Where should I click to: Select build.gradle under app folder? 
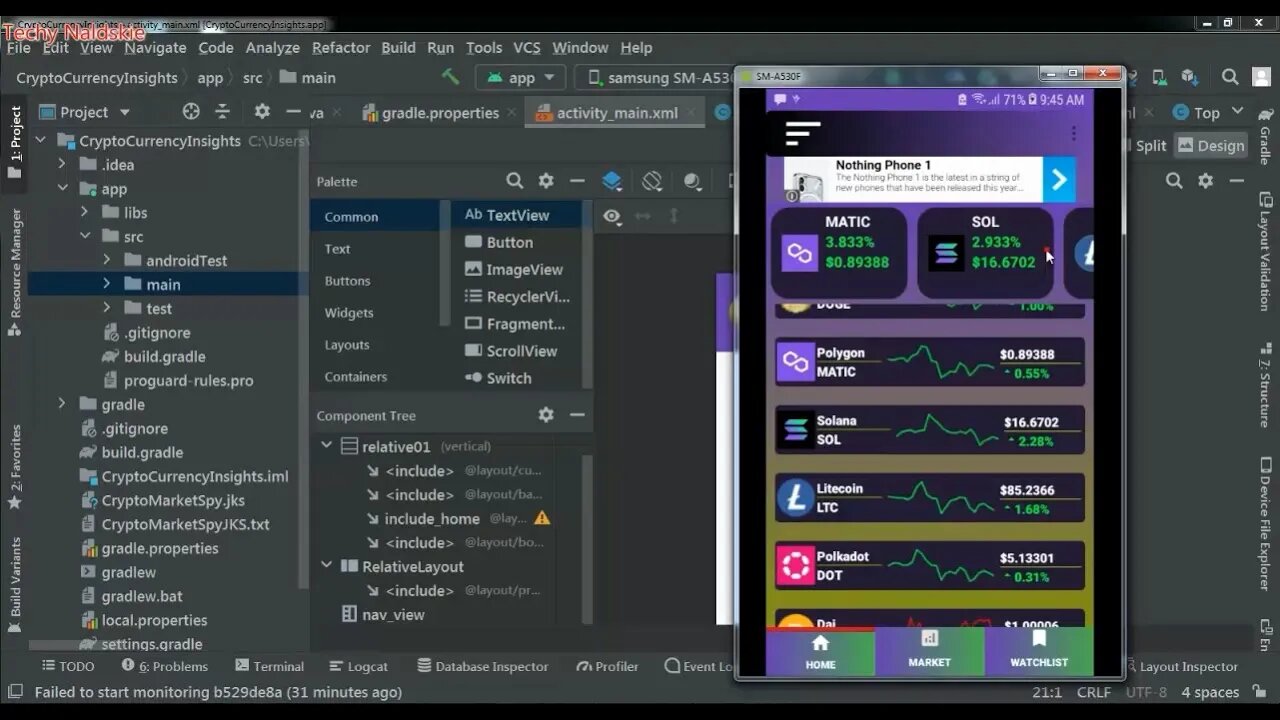tap(153, 356)
